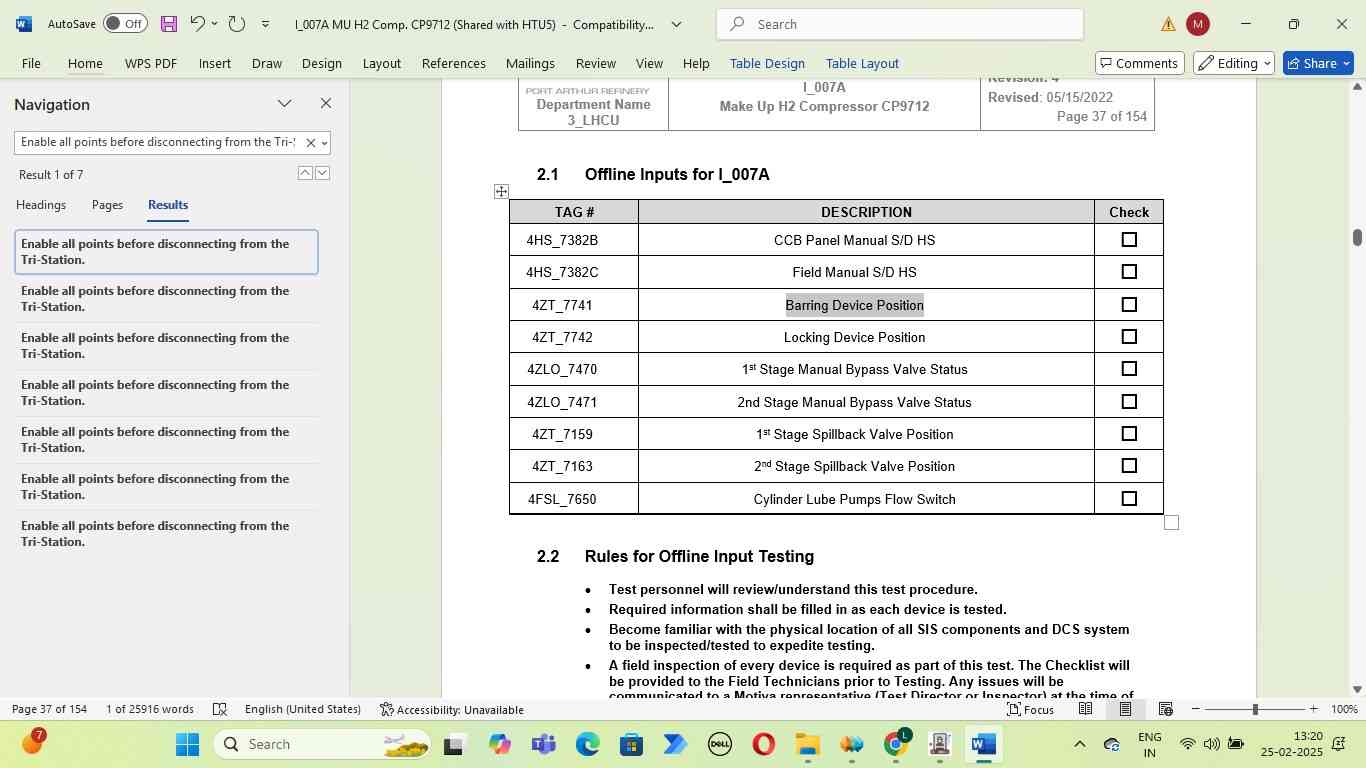Open the File menu
This screenshot has width=1366, height=768.
tap(31, 63)
